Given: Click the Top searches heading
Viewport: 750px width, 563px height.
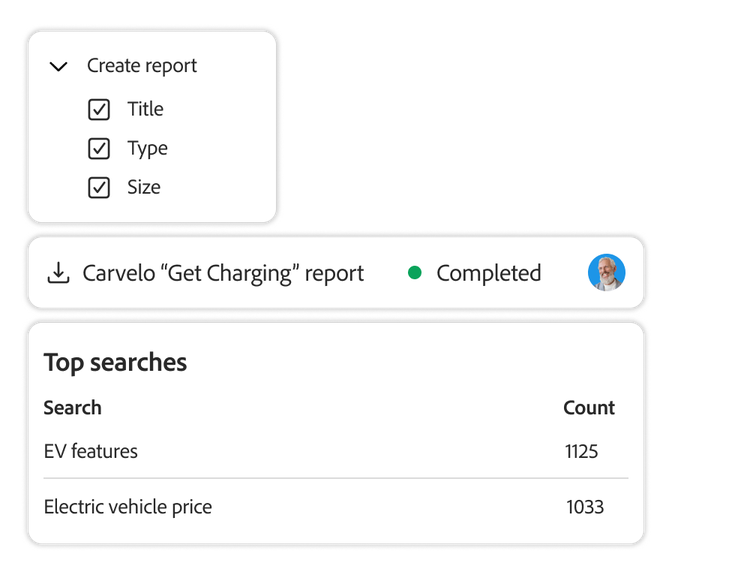Looking at the screenshot, I should tap(115, 362).
